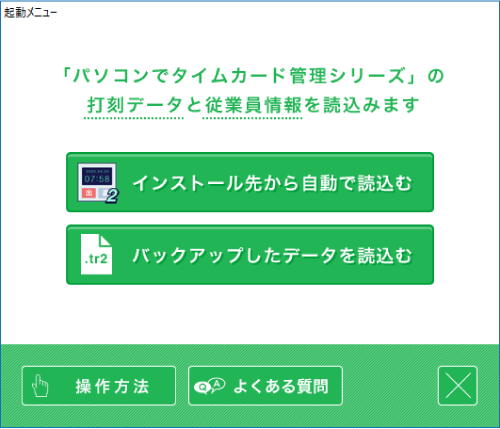Click the number 2 badge on the clock icon
The height and width of the screenshot is (429, 500).
[x=112, y=196]
